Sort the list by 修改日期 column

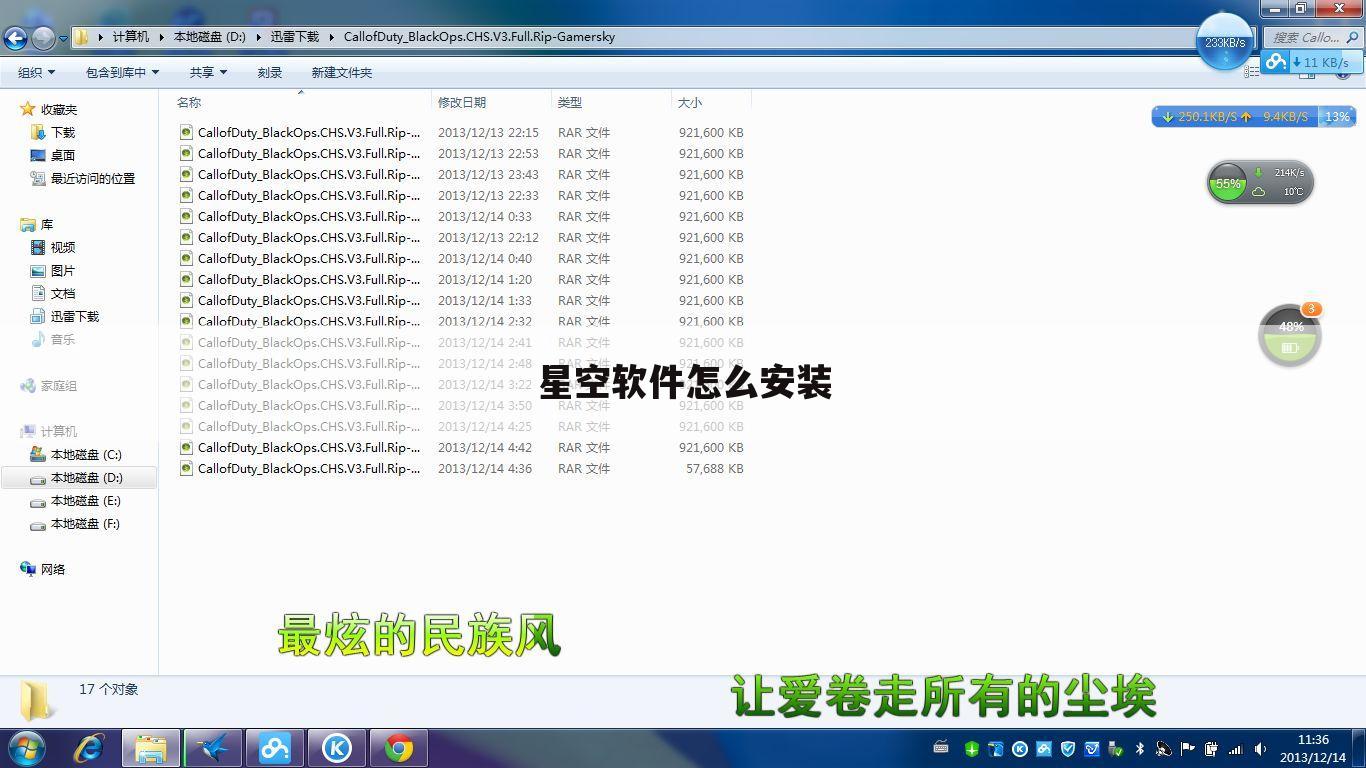[x=461, y=102]
